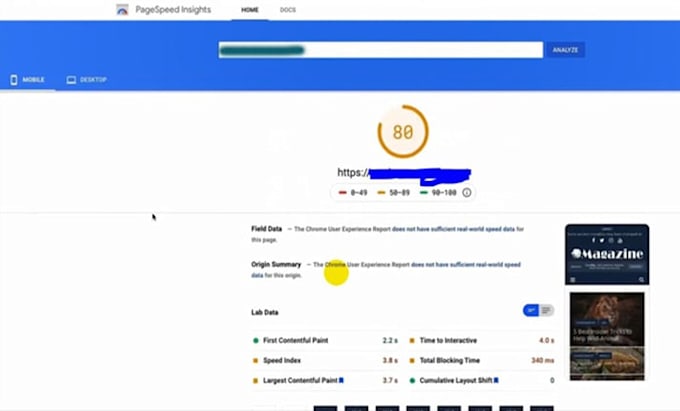The image size is (680, 411).
Task: Click the Cumulative Layout Shift metric
Action: [482, 380]
